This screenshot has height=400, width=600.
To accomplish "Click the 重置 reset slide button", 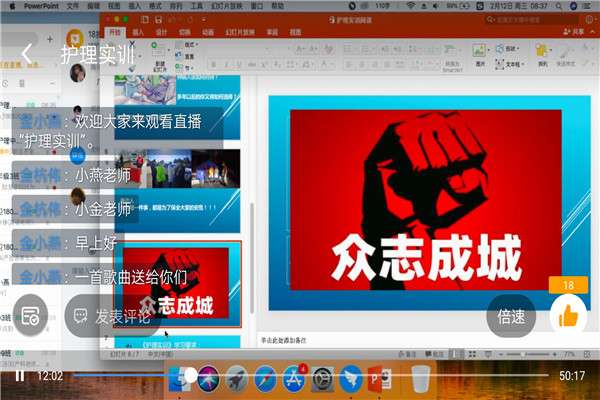I will point(186,56).
